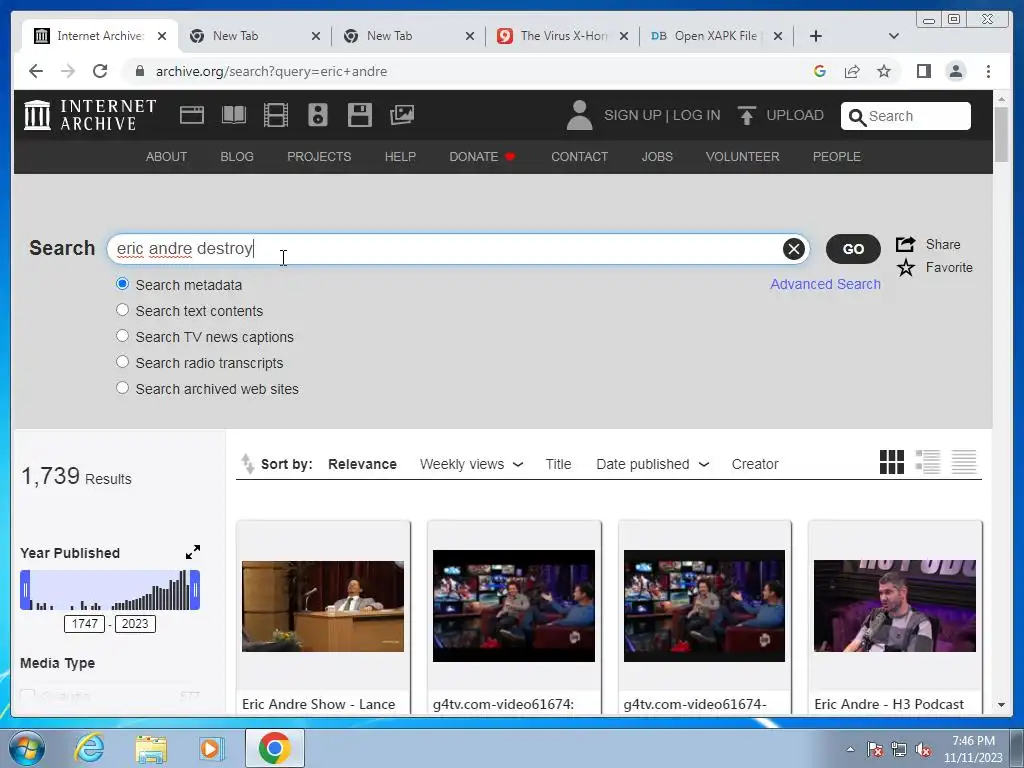Viewport: 1024px width, 768px height.
Task: Expand the Year Published histogram
Action: click(x=193, y=552)
